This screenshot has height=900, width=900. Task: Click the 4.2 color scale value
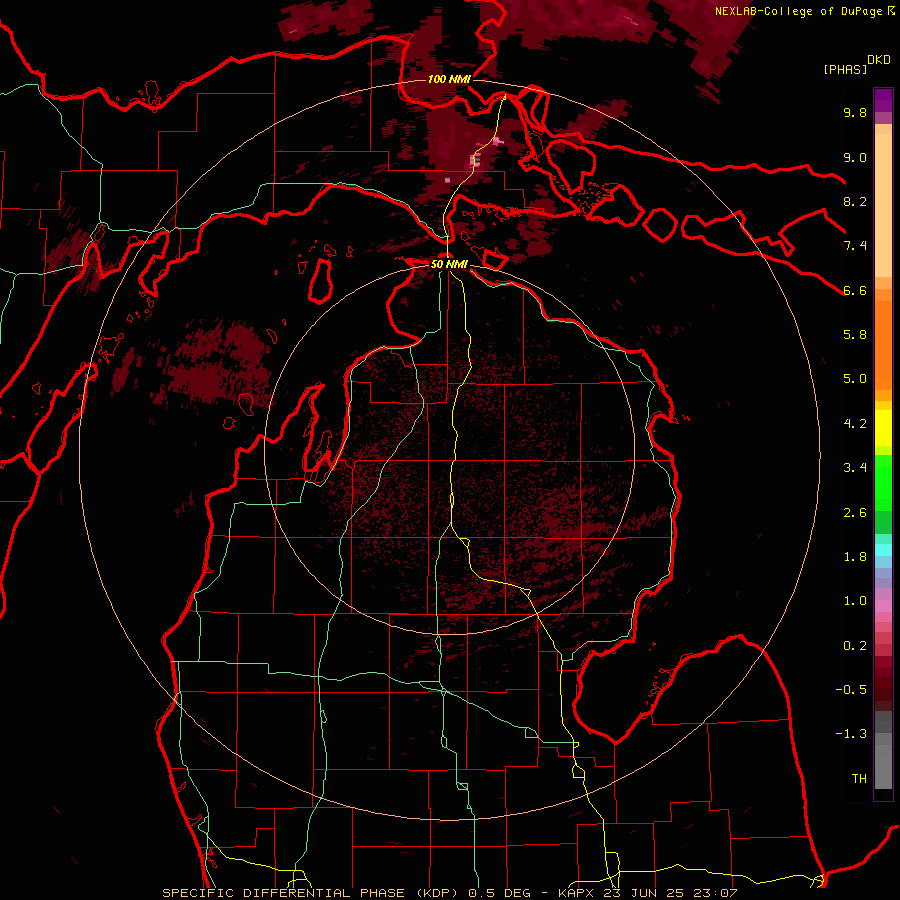[x=855, y=424]
